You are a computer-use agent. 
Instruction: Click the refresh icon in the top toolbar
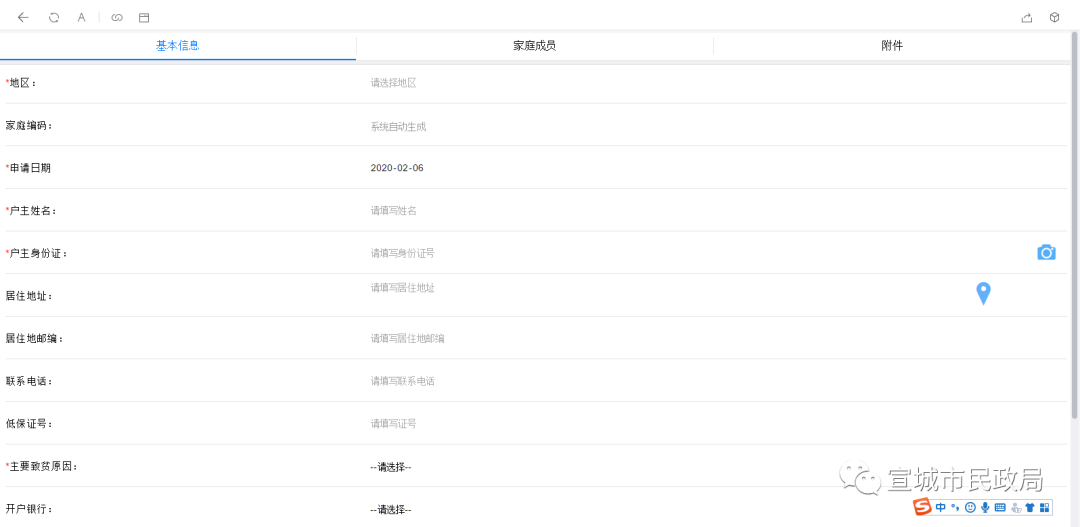[54, 18]
